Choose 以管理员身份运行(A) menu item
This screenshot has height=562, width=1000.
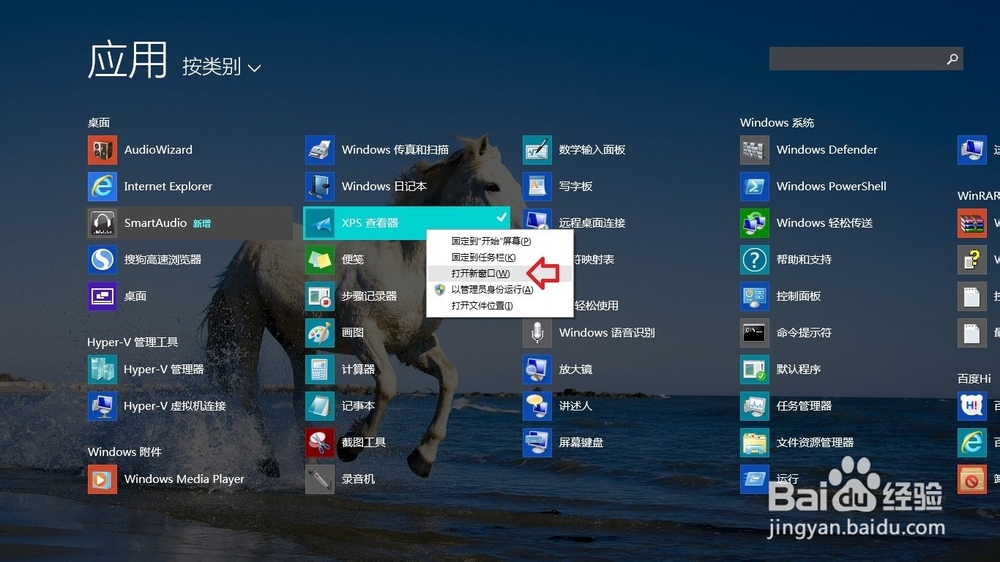pyautogui.click(x=499, y=290)
